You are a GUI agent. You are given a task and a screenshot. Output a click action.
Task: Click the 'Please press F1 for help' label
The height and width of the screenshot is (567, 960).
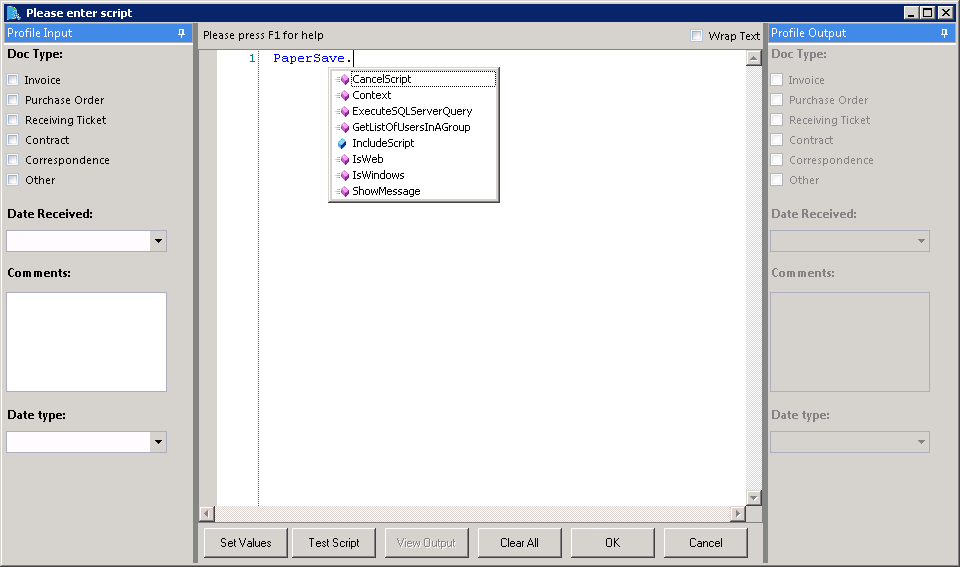click(x=263, y=36)
